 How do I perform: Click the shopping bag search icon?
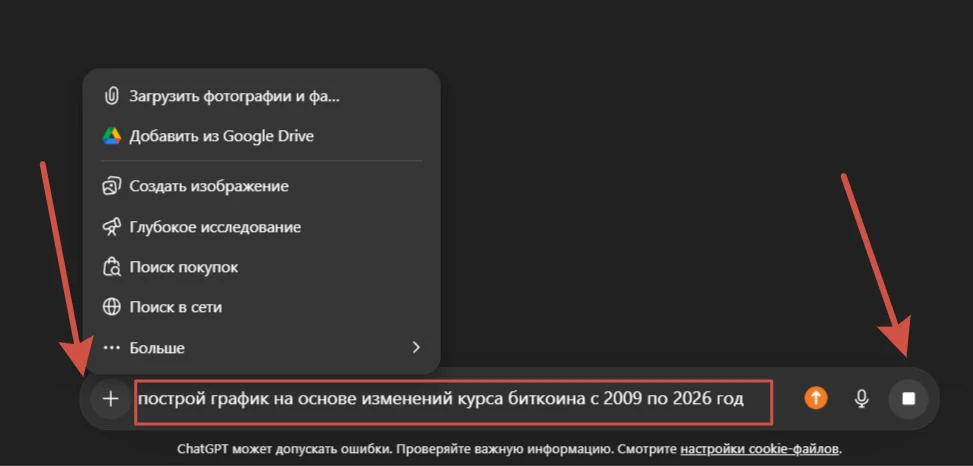pos(111,267)
